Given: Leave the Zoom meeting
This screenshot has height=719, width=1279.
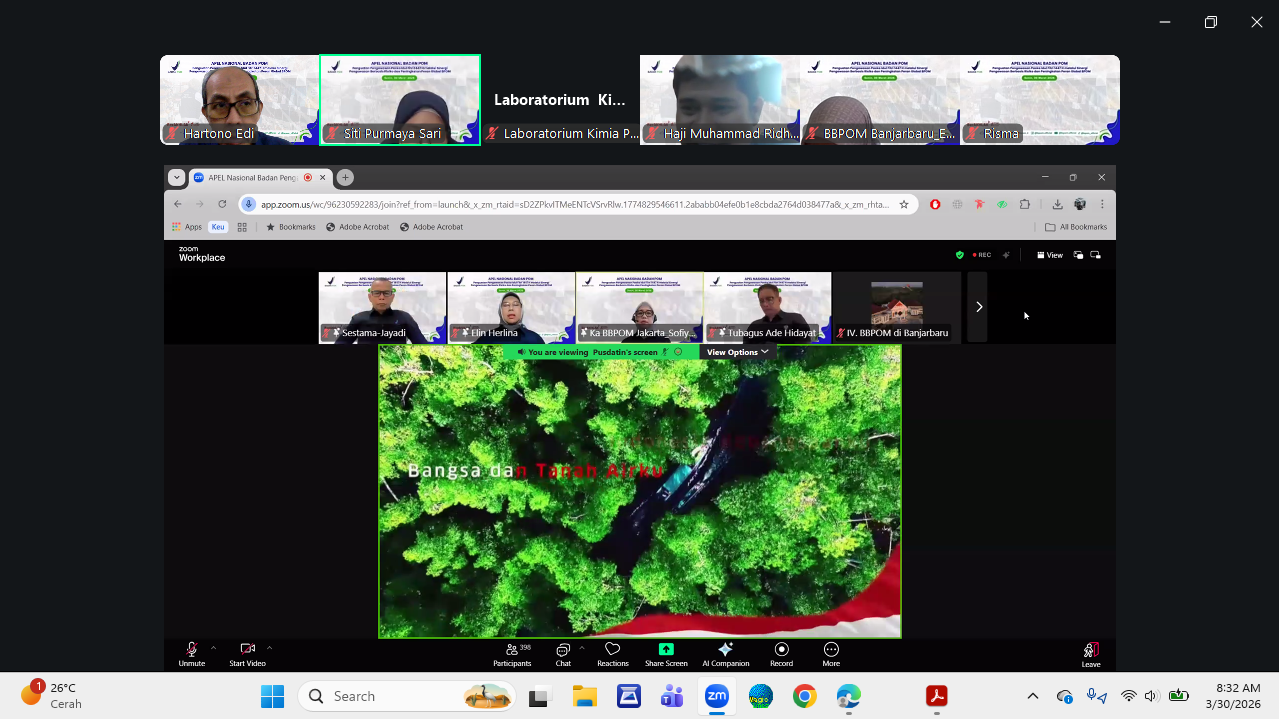Looking at the screenshot, I should click(x=1091, y=651).
